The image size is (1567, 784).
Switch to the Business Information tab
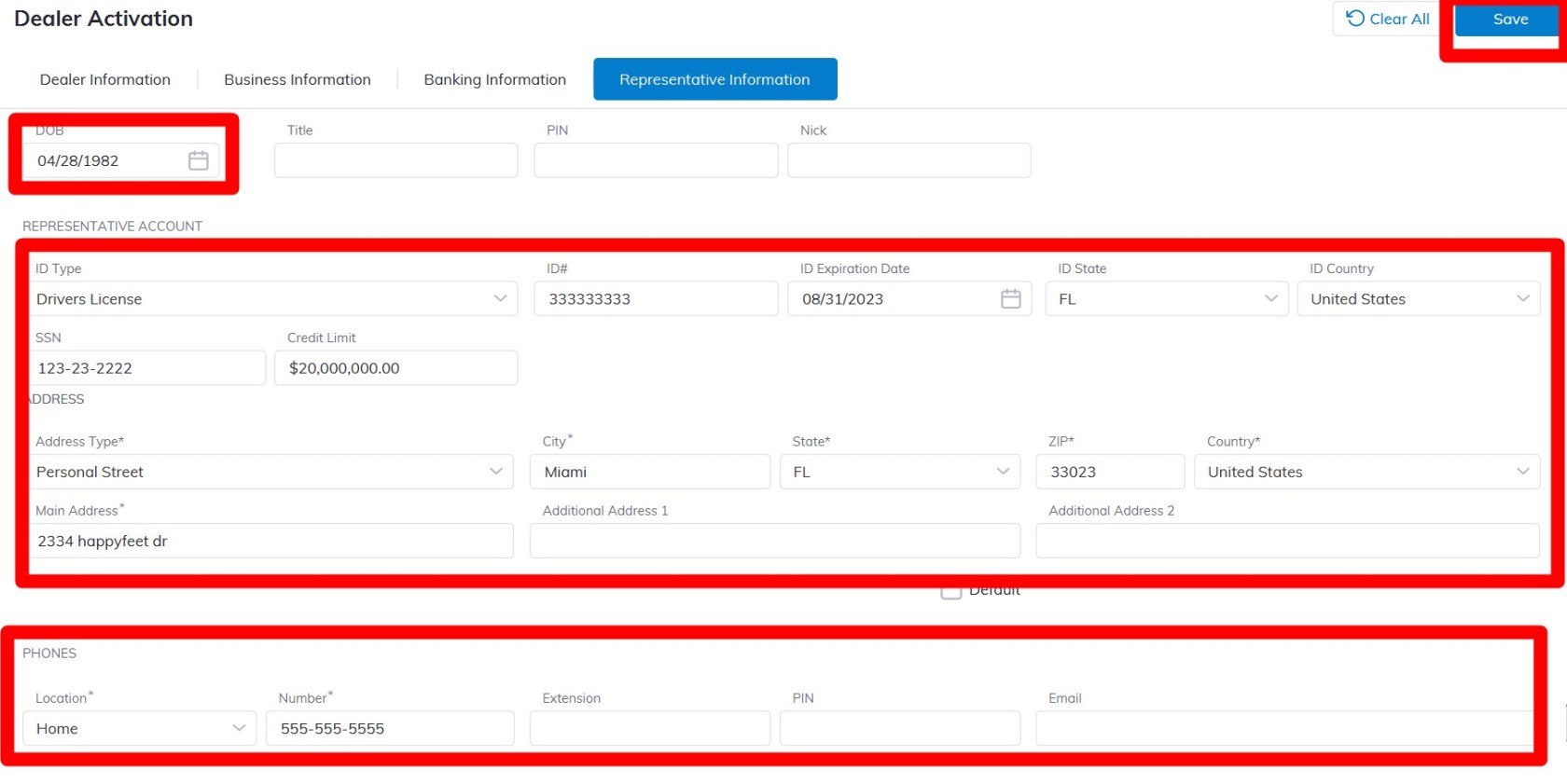(298, 80)
